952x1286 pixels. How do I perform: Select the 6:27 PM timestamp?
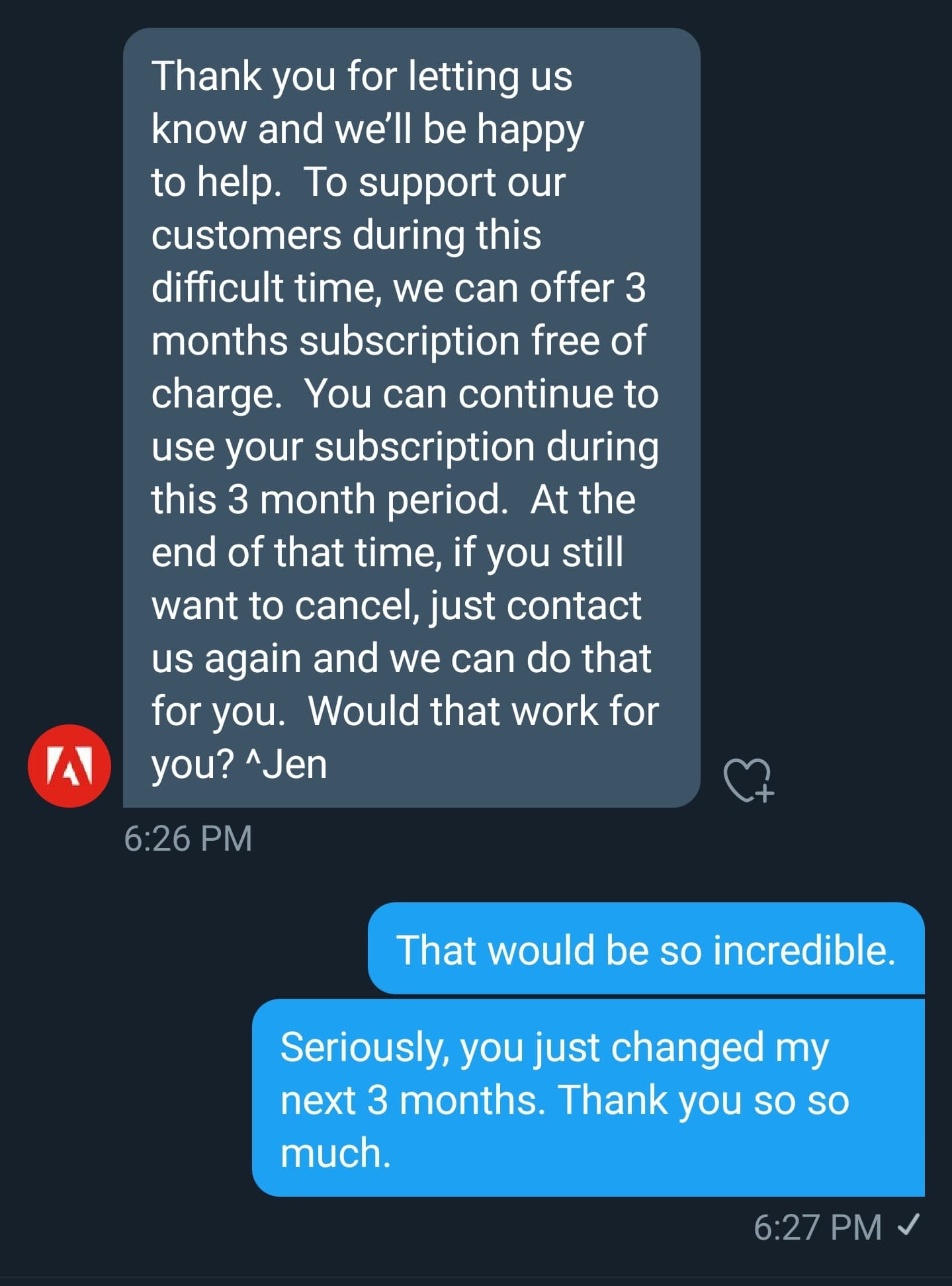click(x=818, y=1227)
